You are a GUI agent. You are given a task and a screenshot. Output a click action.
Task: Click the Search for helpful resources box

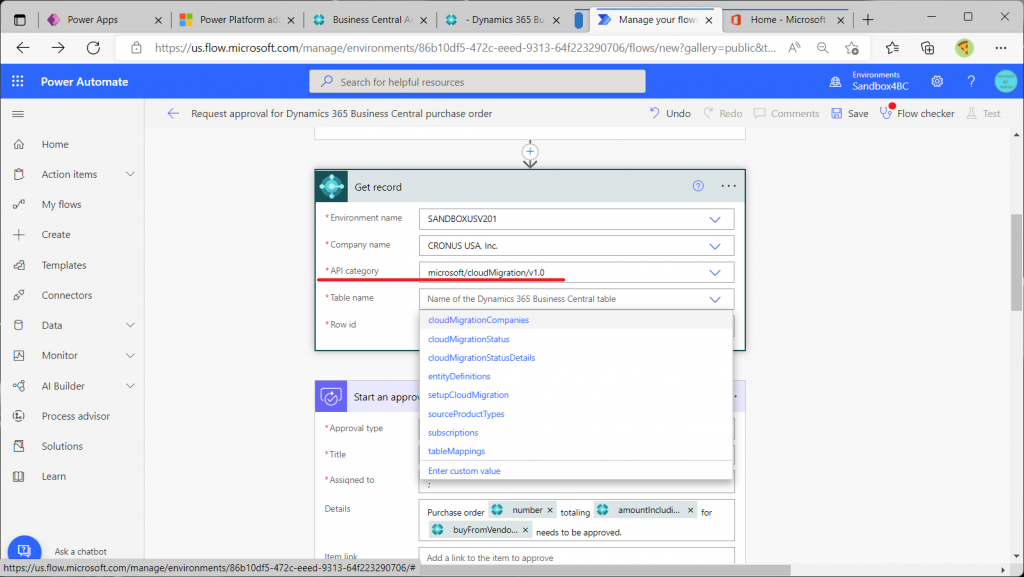click(x=477, y=82)
